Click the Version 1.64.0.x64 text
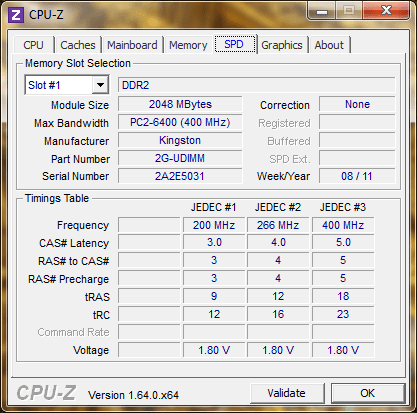Viewport: 417px width, 413px height. point(133,395)
